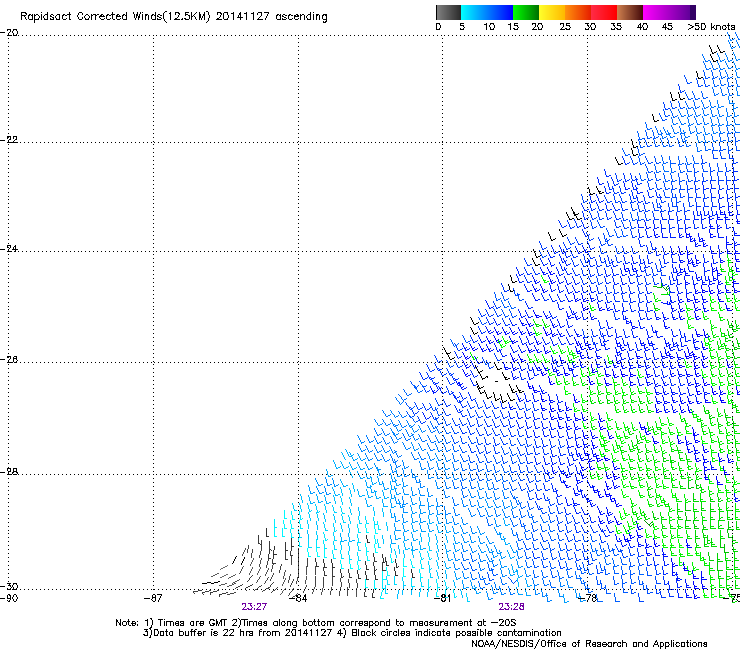Viewport: 740px width, 650px height.
Task: Click the chart title 'Rapidscat Corrected Winds(12.5KM)'
Action: tap(115, 17)
